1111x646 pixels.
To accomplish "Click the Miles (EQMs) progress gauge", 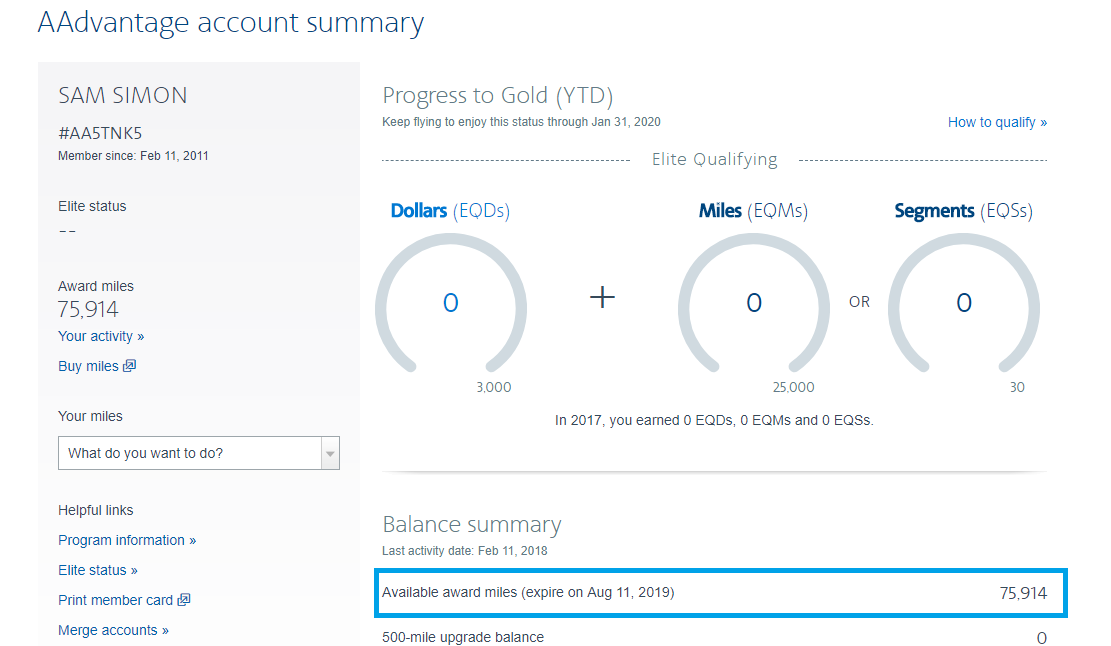I will [754, 303].
